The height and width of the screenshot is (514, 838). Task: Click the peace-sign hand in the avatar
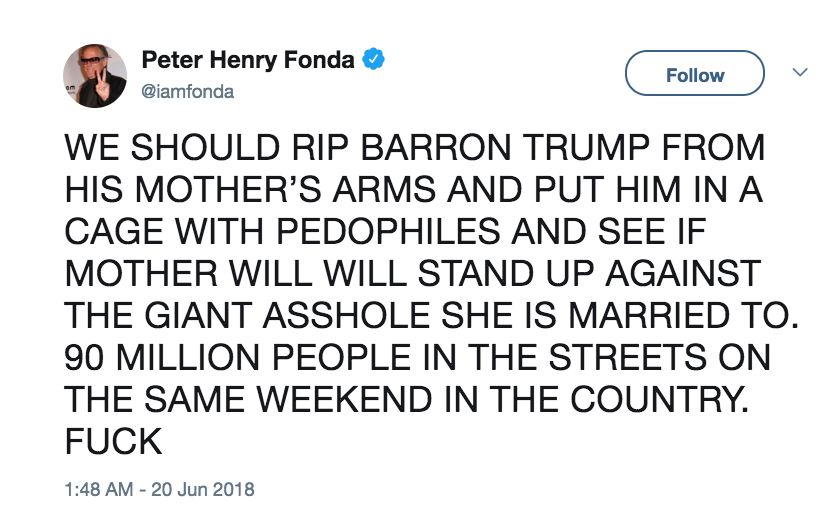100,87
